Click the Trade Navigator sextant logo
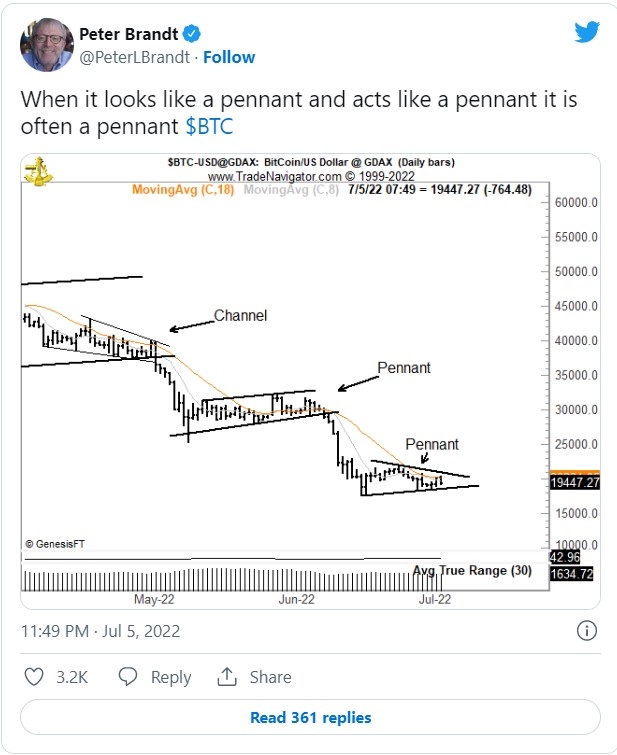Image resolution: width=617 pixels, height=755 pixels. (x=39, y=171)
